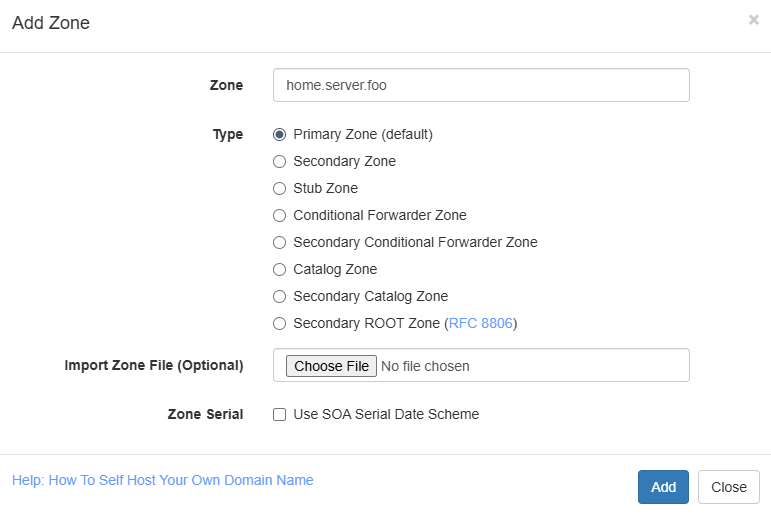Click the 'No file chosen' text
The height and width of the screenshot is (517, 771).
coord(426,366)
